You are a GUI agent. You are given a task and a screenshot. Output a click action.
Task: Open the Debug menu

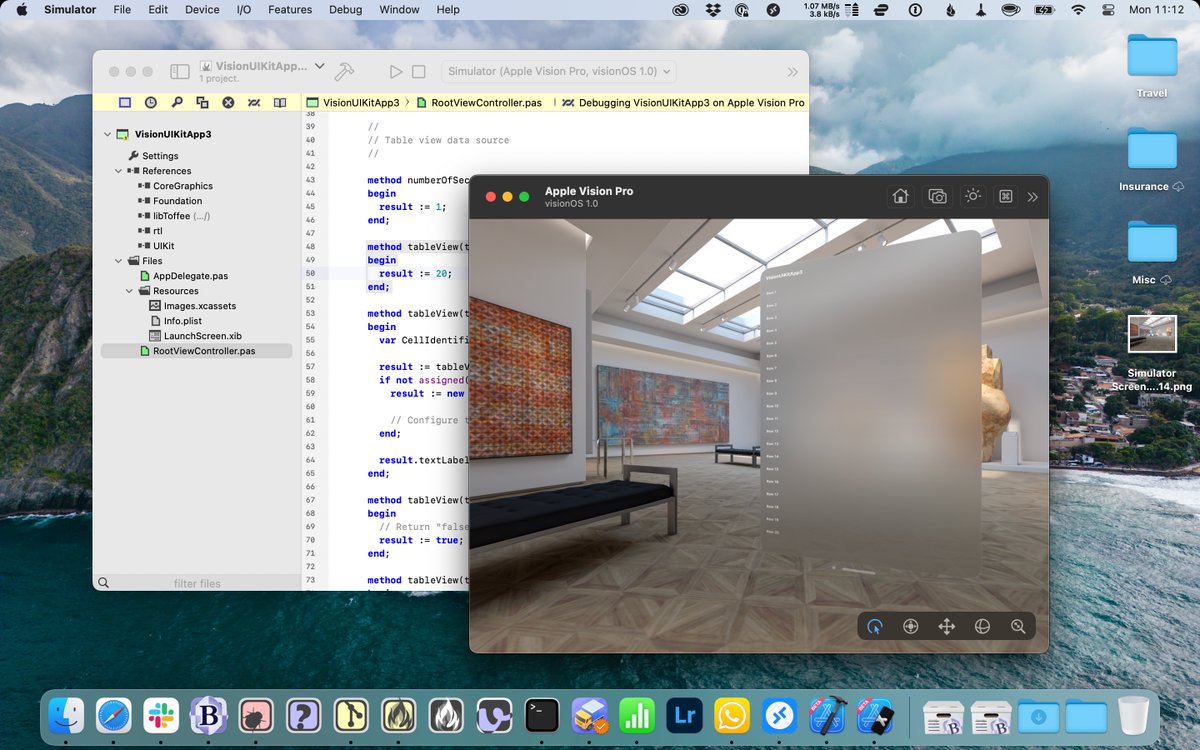(346, 9)
